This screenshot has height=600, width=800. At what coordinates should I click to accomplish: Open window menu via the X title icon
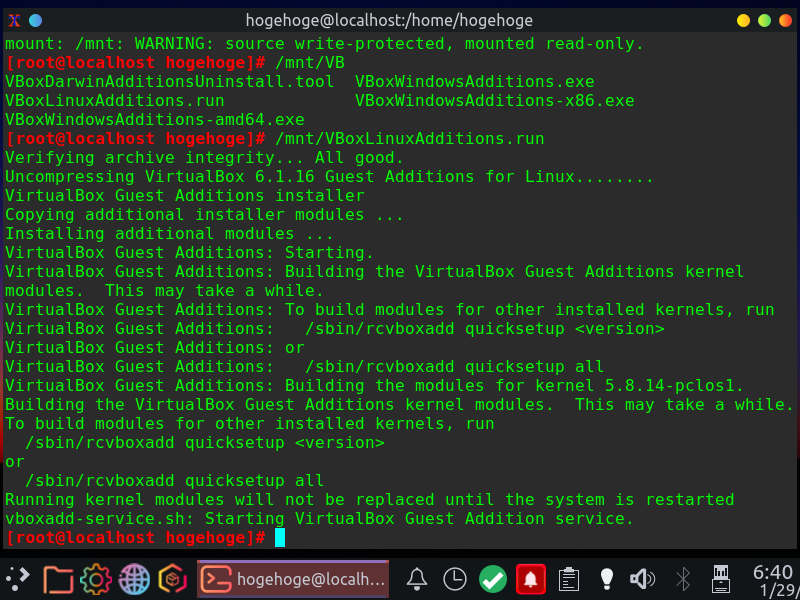[x=14, y=21]
